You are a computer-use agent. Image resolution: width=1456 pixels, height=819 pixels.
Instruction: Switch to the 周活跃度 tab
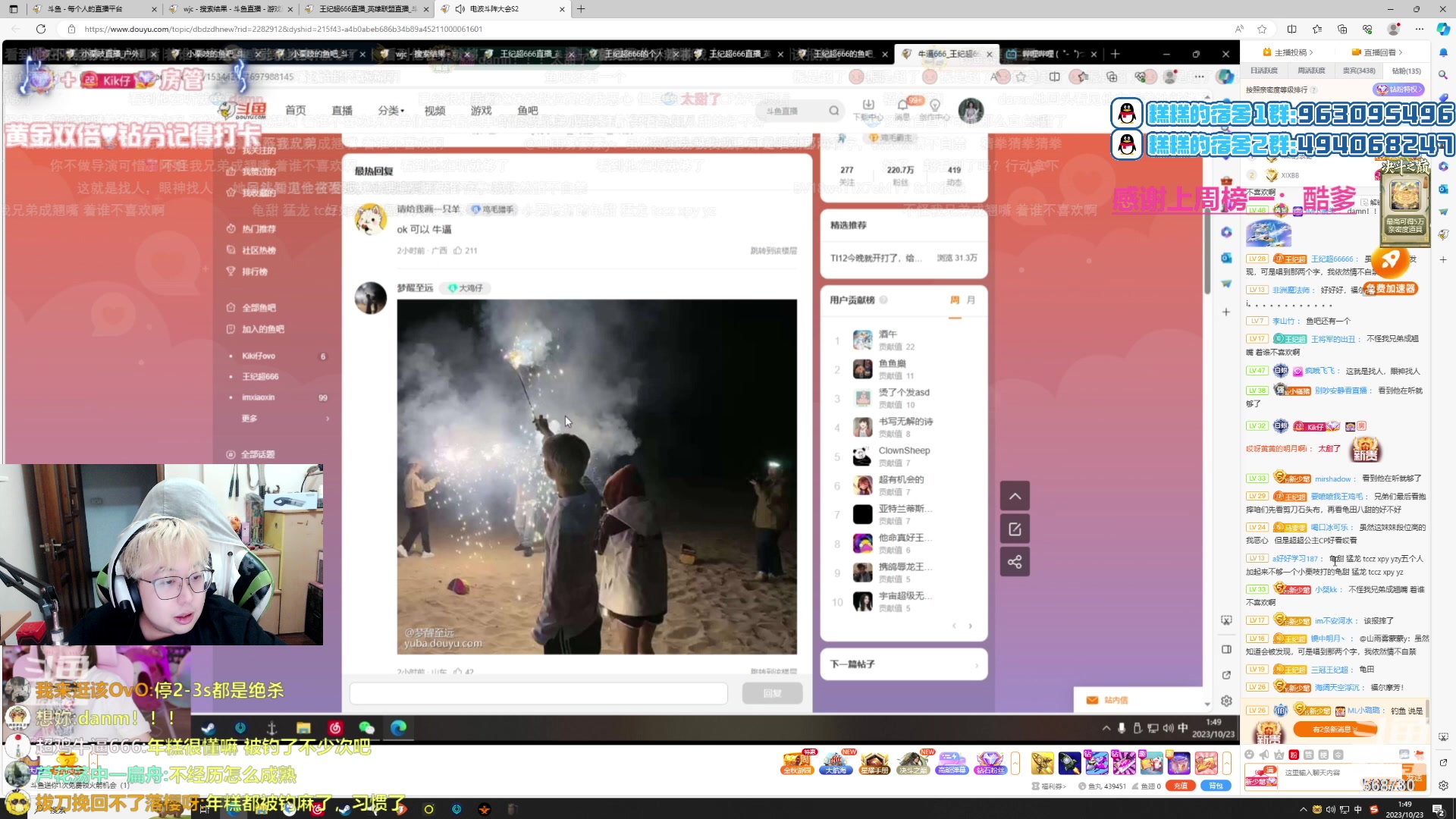pos(1311,71)
